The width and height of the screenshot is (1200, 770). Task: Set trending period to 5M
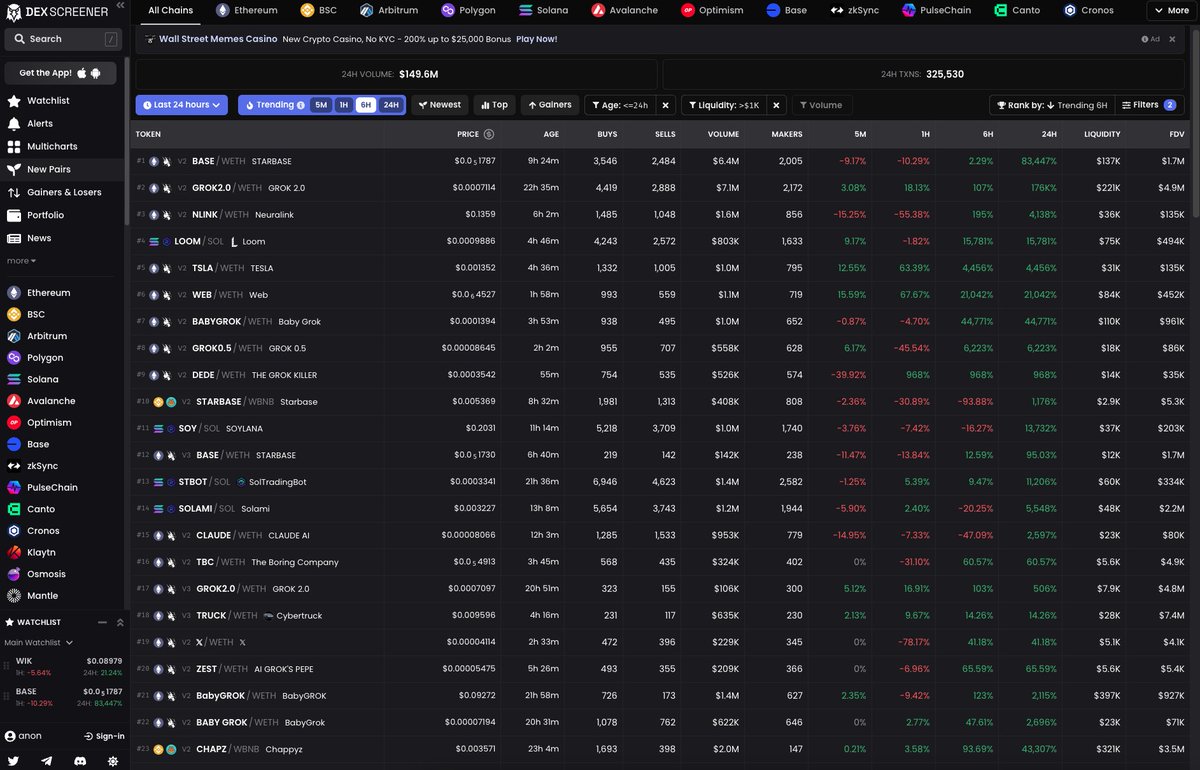[321, 105]
